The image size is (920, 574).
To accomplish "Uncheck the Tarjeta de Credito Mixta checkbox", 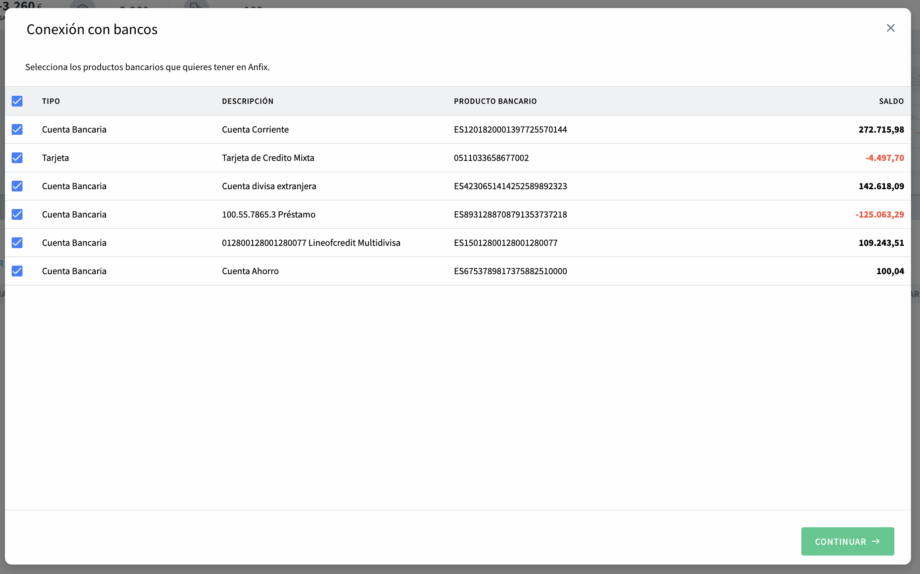I will click(x=17, y=158).
